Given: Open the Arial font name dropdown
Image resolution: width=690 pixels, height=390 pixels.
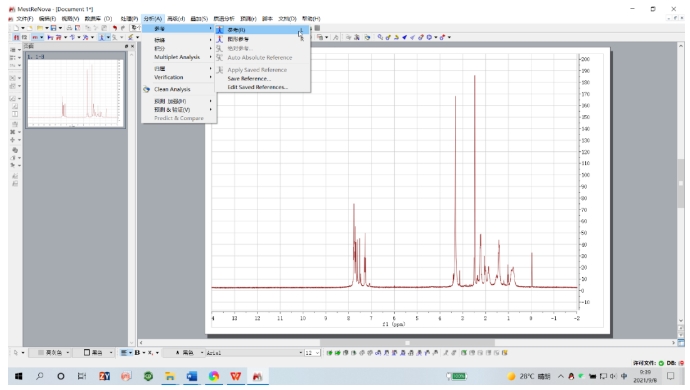Looking at the screenshot, I should pyautogui.click(x=255, y=353).
